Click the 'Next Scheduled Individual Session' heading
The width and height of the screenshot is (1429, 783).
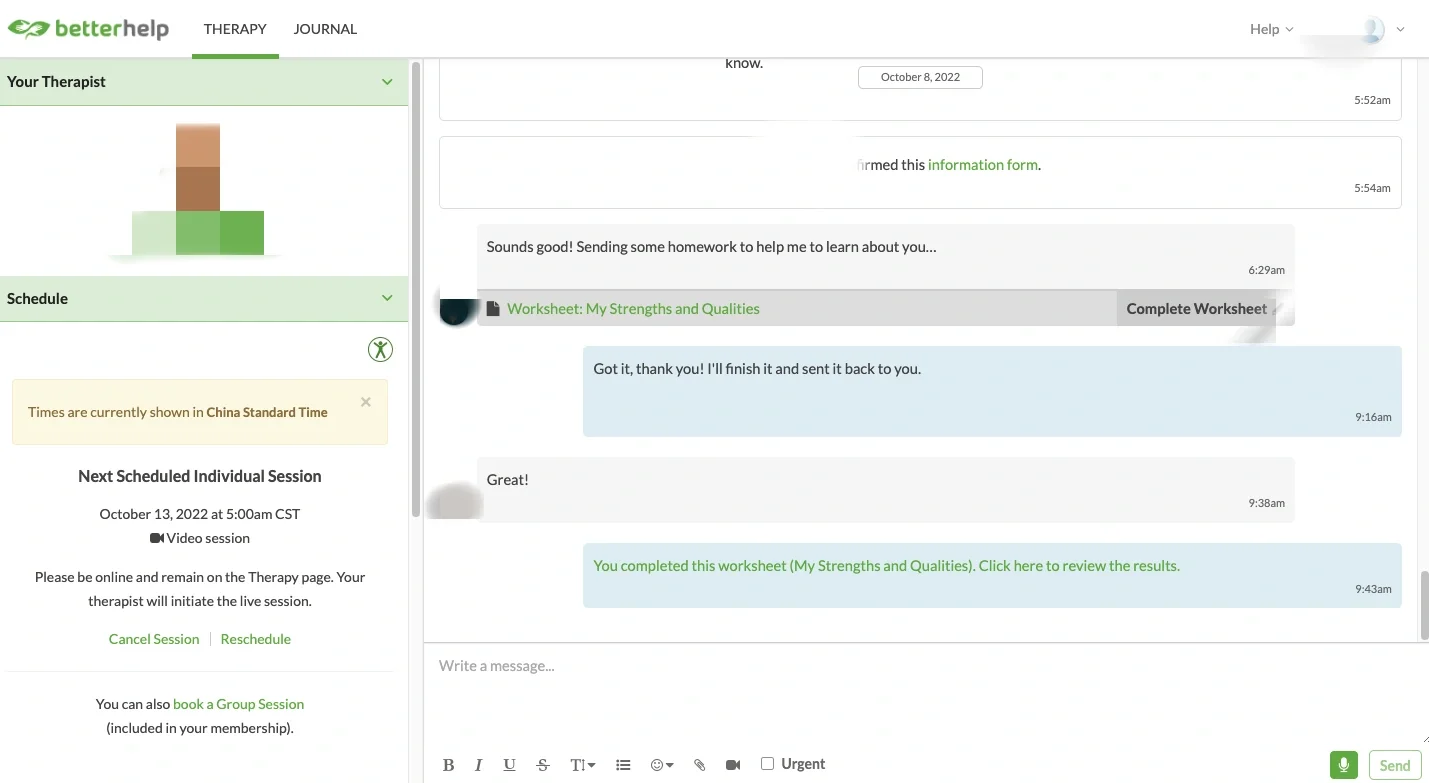[200, 476]
